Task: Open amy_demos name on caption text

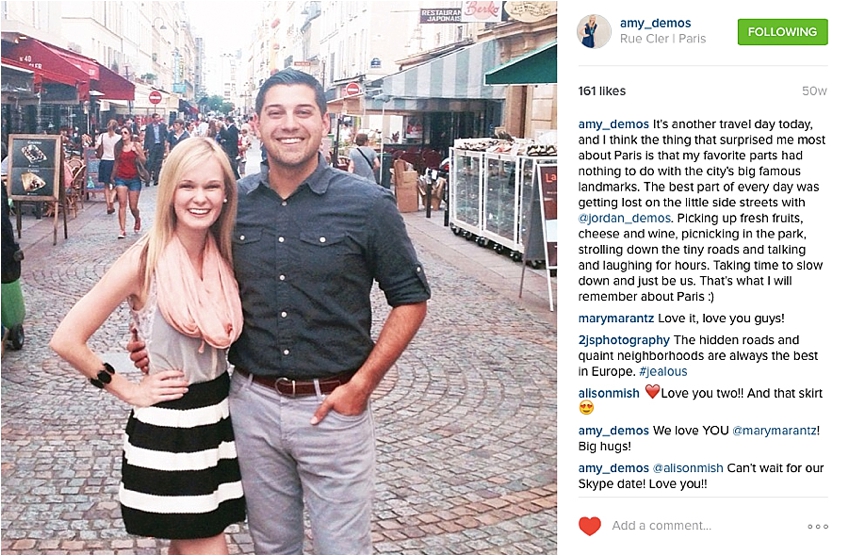Action: point(613,124)
